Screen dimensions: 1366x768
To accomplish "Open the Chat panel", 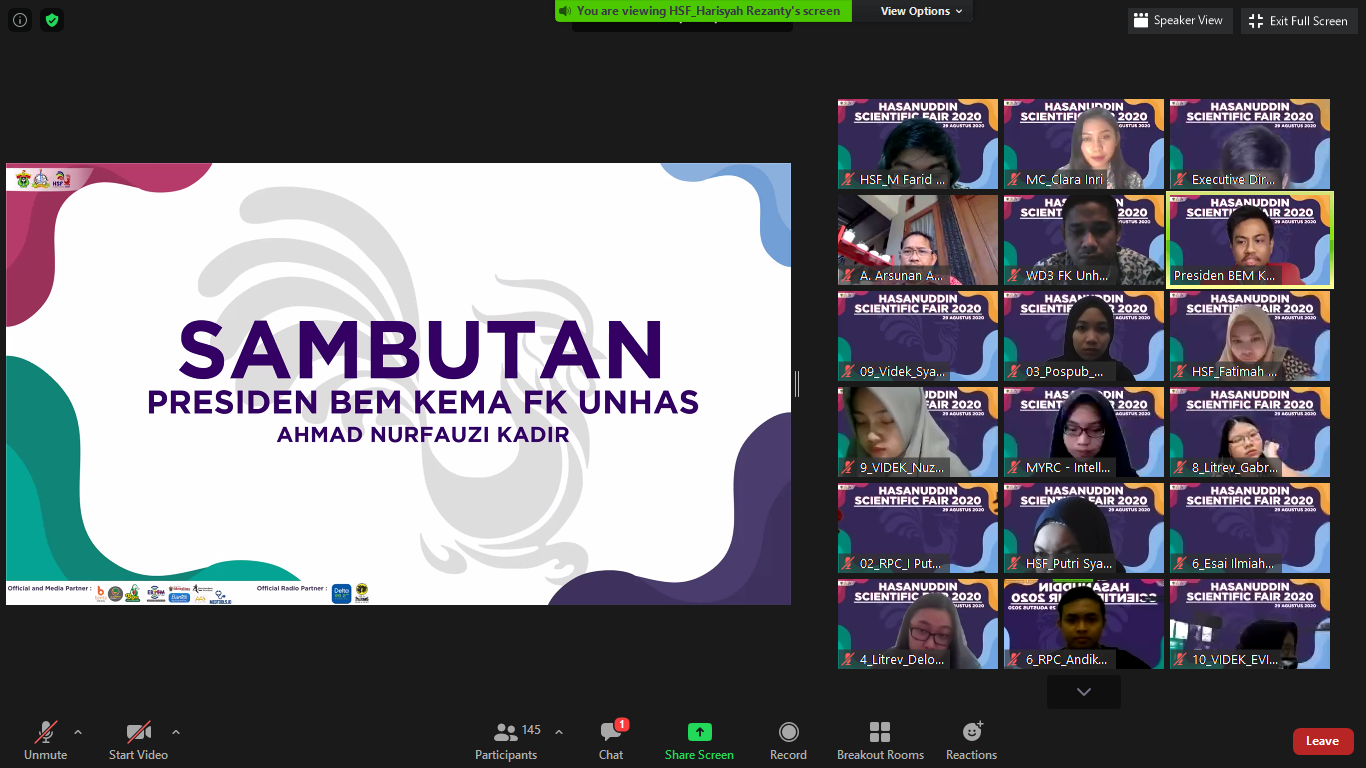I will [x=611, y=741].
